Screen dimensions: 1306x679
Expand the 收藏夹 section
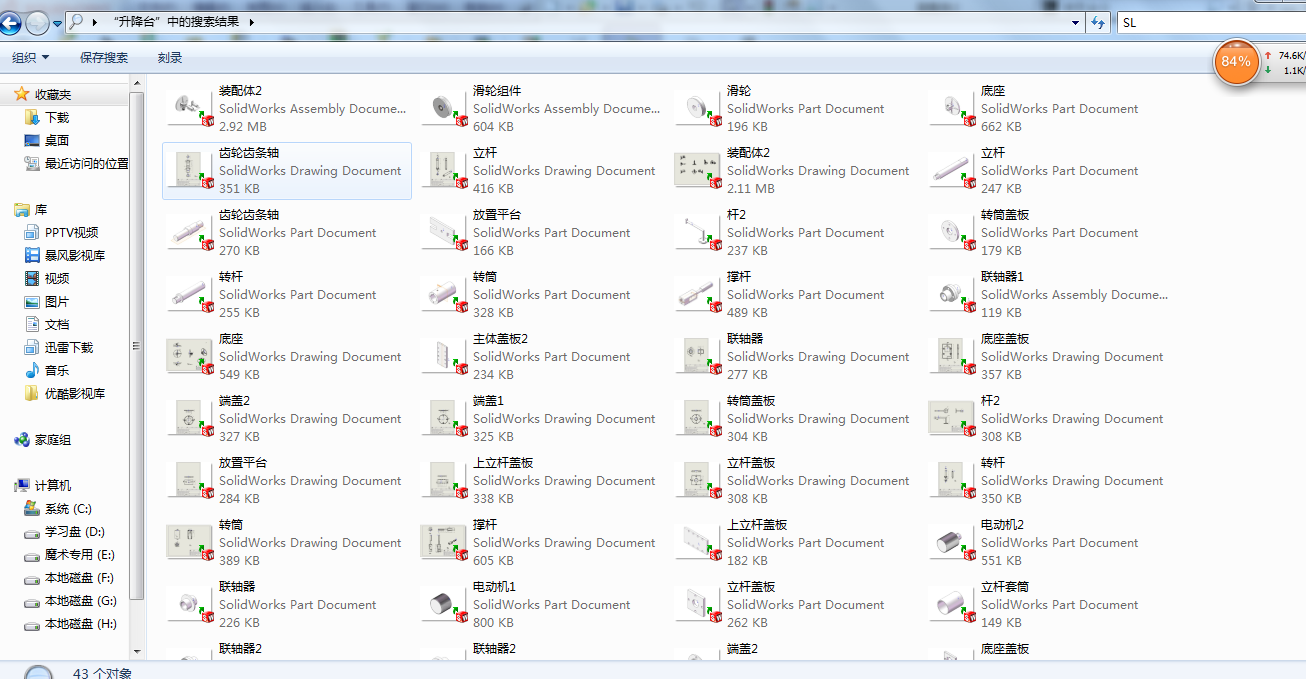(53, 94)
